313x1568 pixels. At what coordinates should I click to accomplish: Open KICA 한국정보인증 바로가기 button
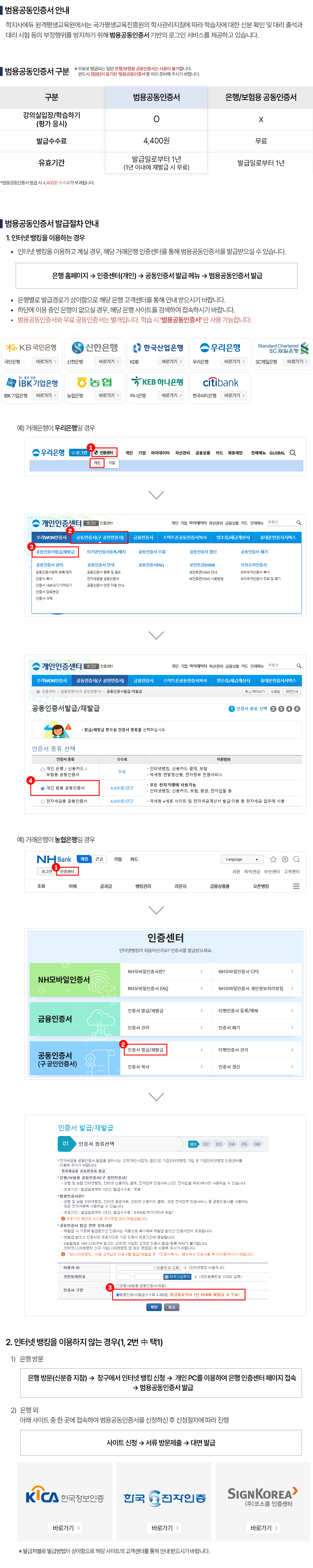(65, 1528)
